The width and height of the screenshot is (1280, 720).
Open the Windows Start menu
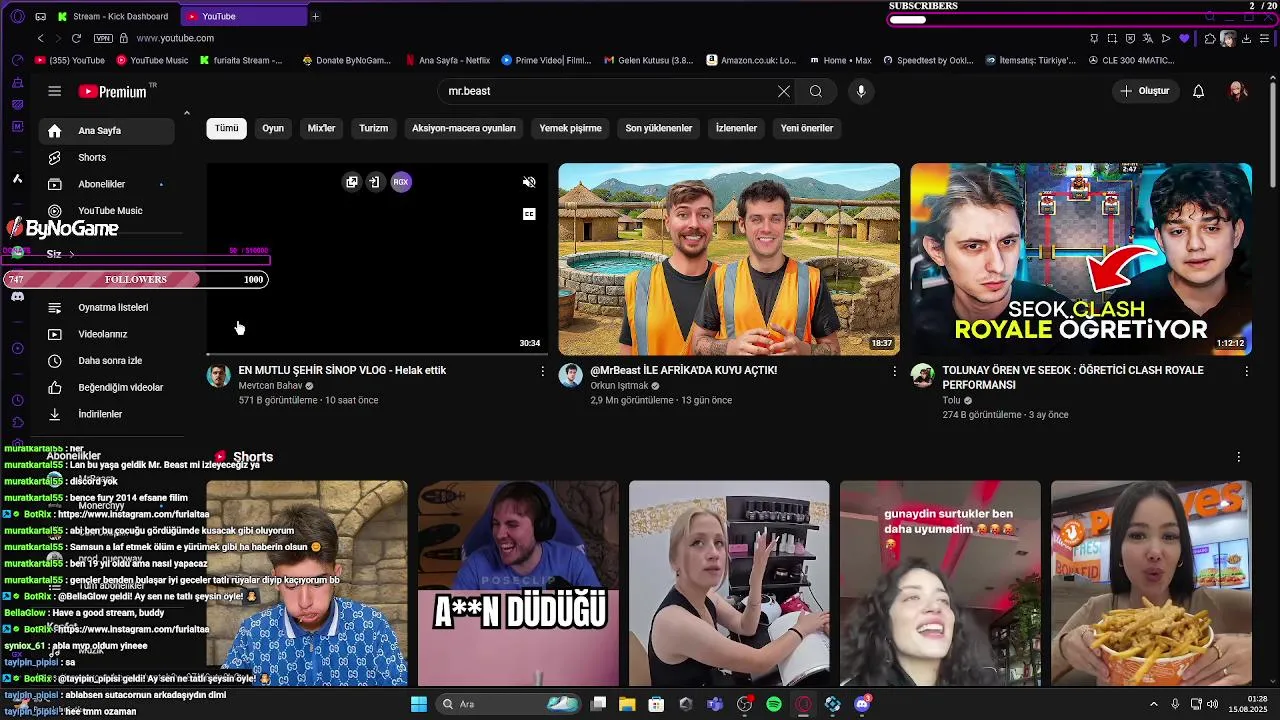419,704
